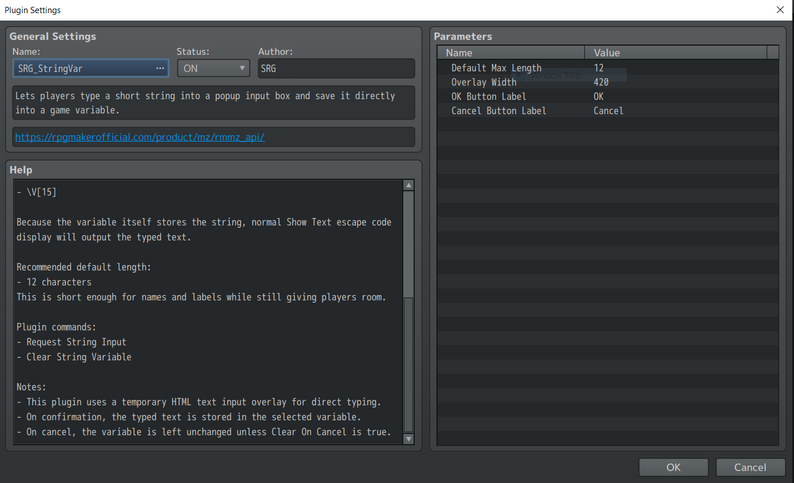Select the Cancel Button Label parameter row
This screenshot has height=483, width=794.
[x=608, y=110]
